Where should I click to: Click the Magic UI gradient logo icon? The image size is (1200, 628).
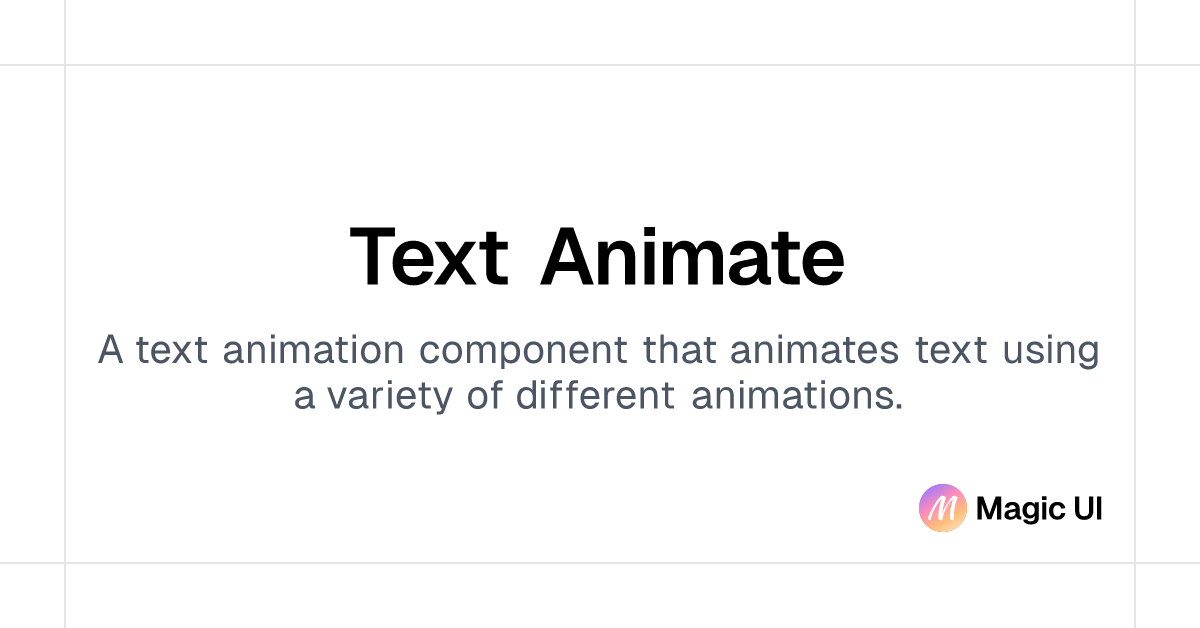tap(942, 508)
